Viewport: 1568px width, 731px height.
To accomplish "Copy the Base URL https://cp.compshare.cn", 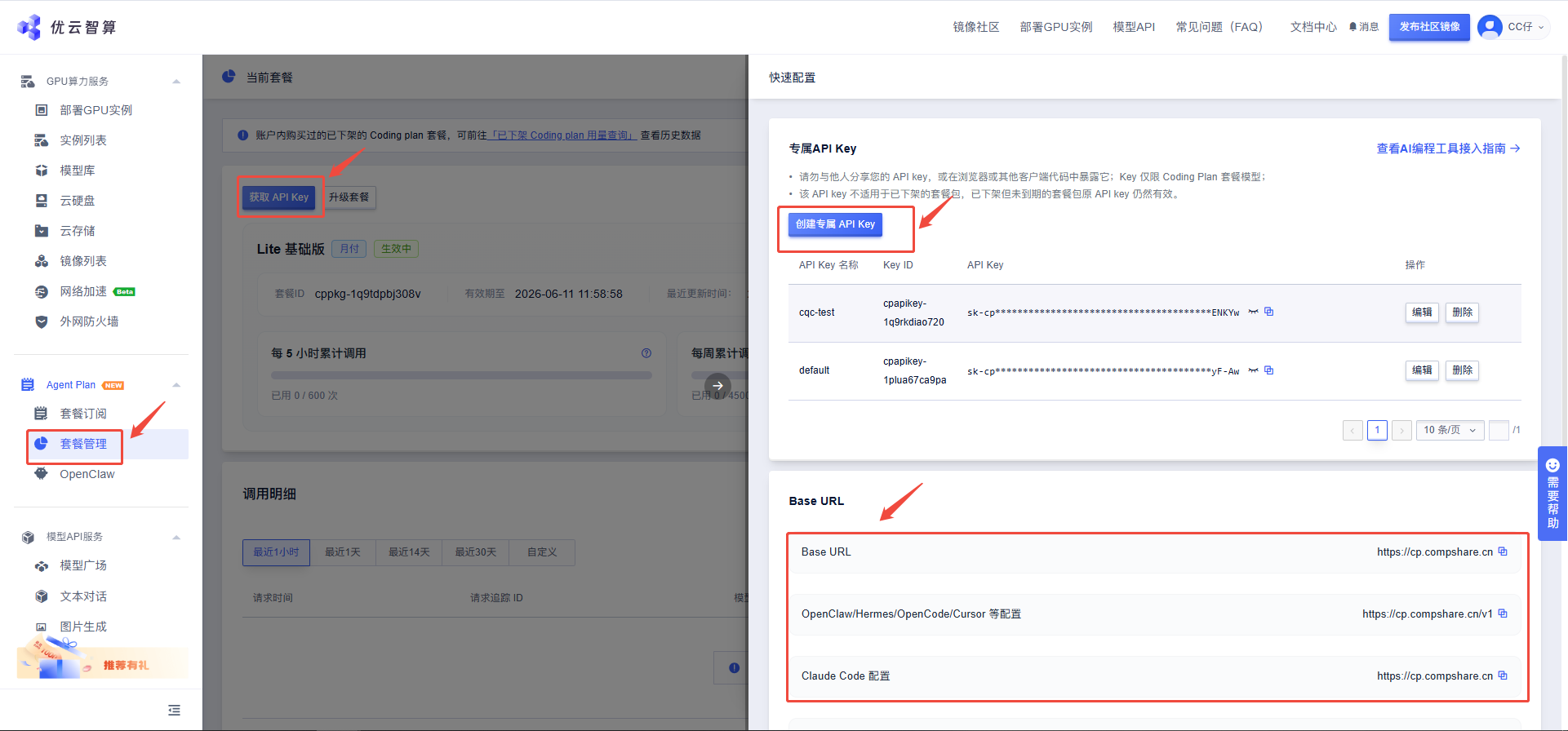I will click(x=1503, y=552).
